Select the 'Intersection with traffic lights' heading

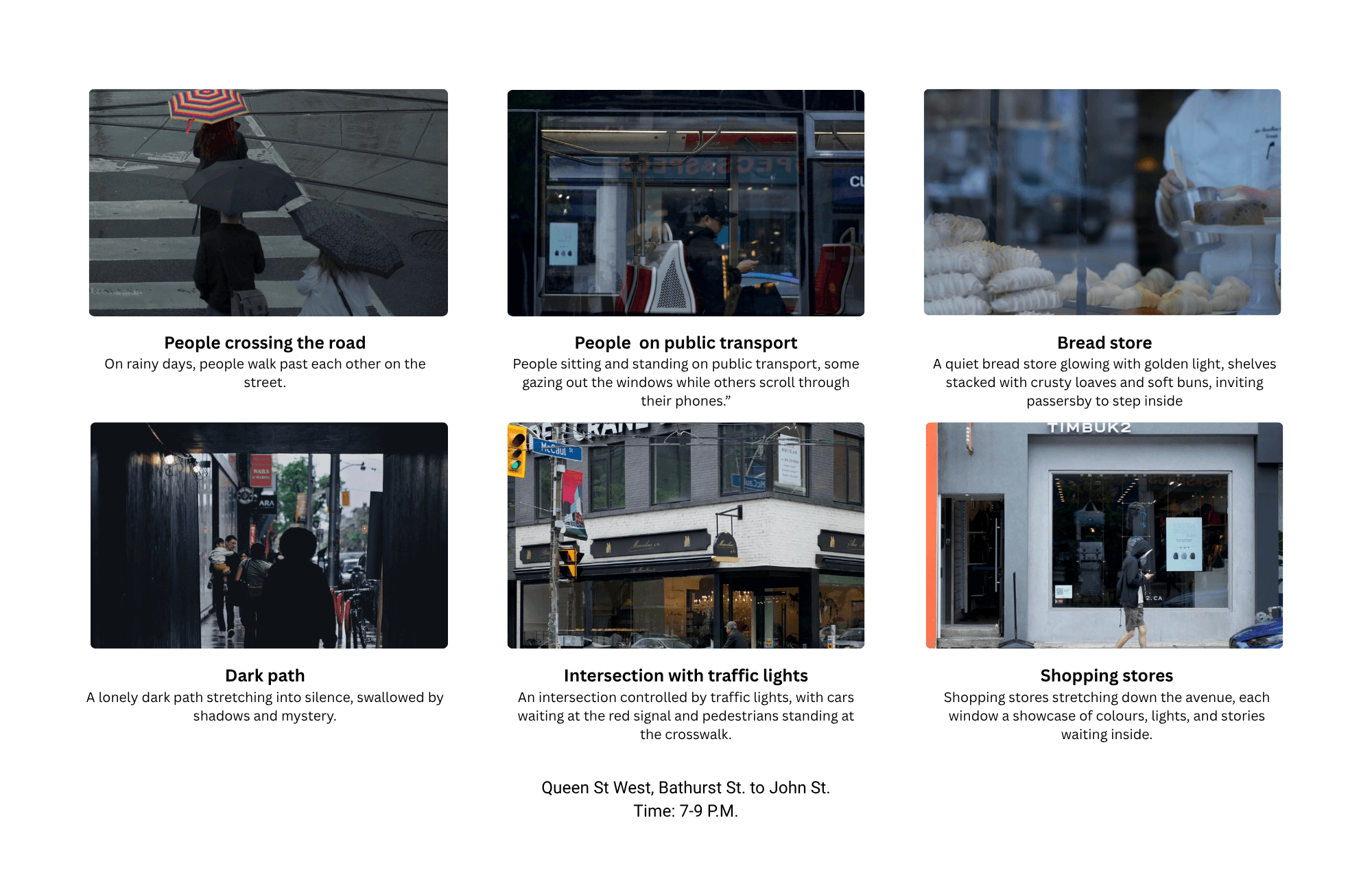tap(686, 675)
